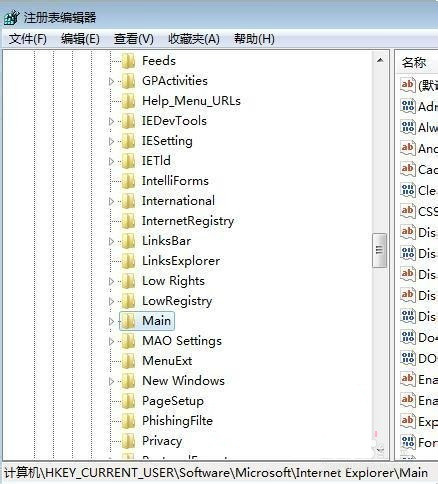Click the string icon for the CSS value

point(408,211)
